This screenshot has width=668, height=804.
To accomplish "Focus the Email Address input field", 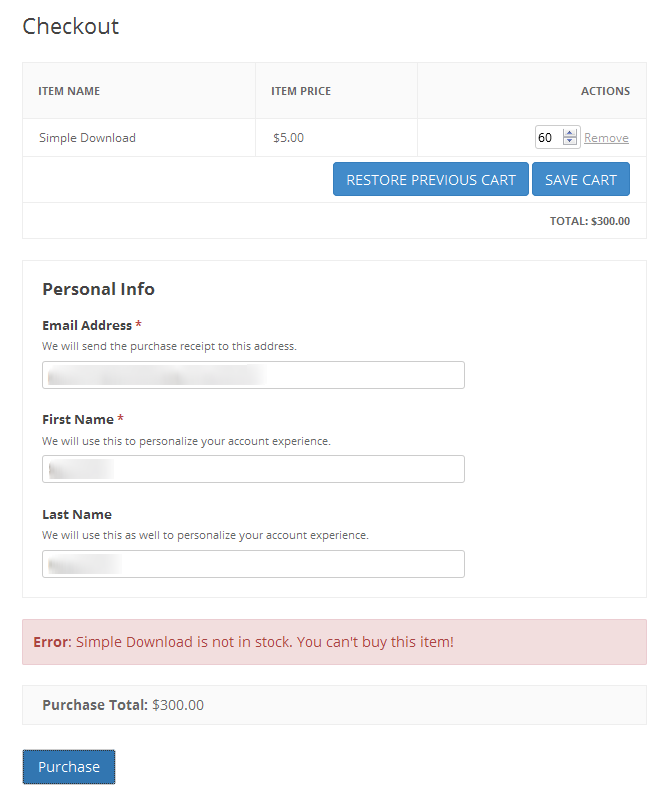I will pos(253,375).
